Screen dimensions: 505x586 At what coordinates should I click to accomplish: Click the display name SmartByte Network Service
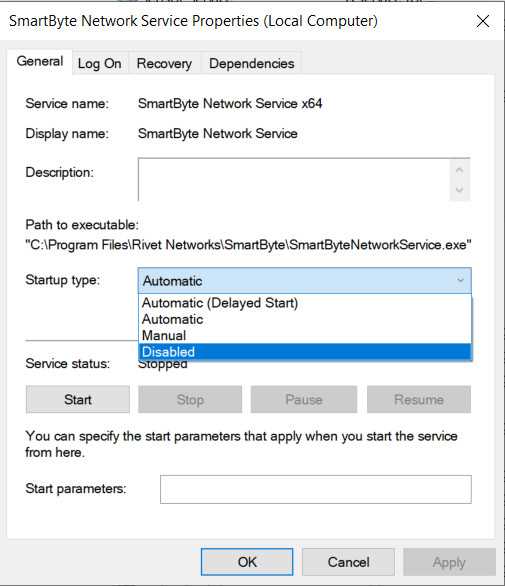tap(218, 133)
